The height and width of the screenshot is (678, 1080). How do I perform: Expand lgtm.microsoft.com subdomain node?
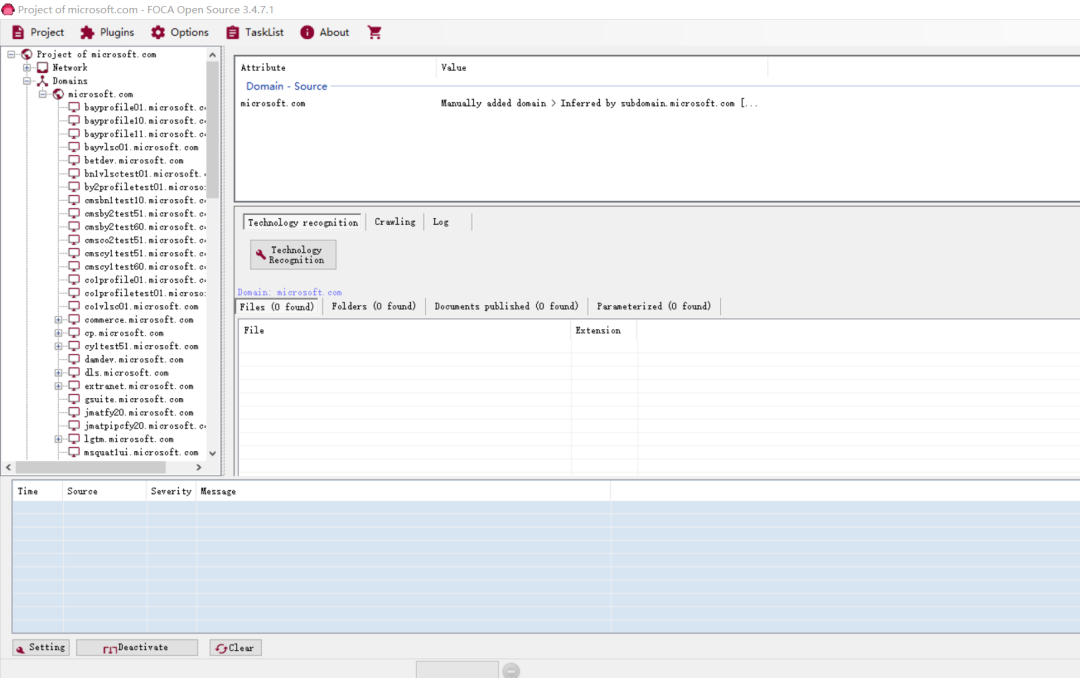(59, 439)
